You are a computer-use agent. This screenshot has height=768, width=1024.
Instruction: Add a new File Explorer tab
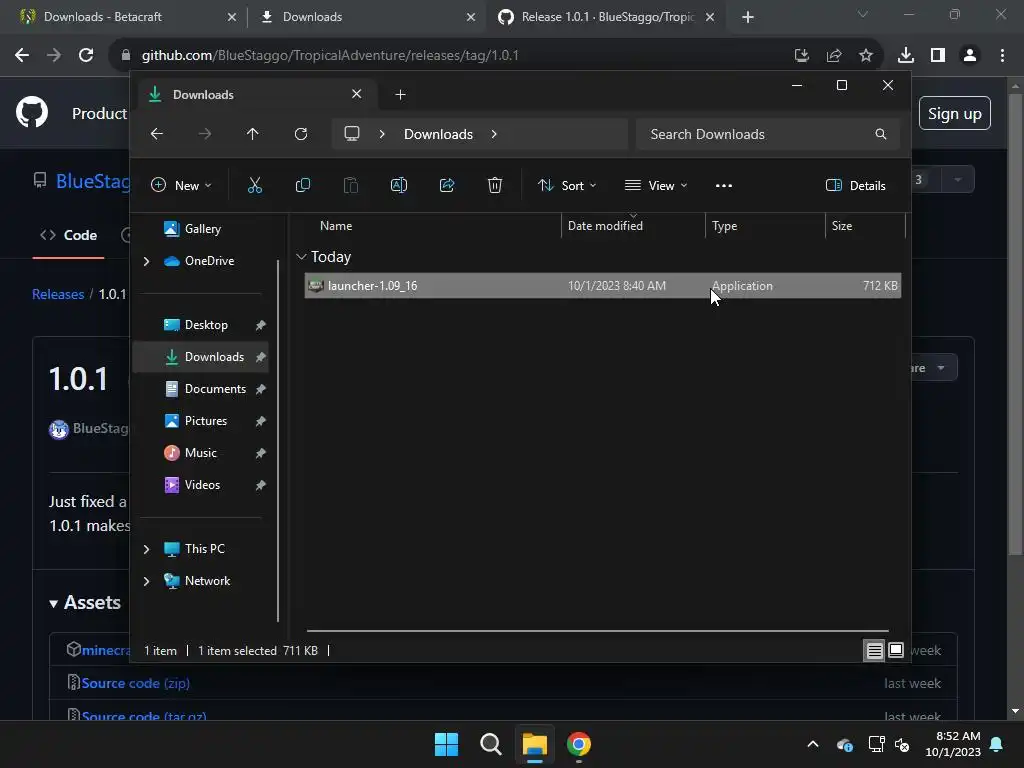(400, 95)
